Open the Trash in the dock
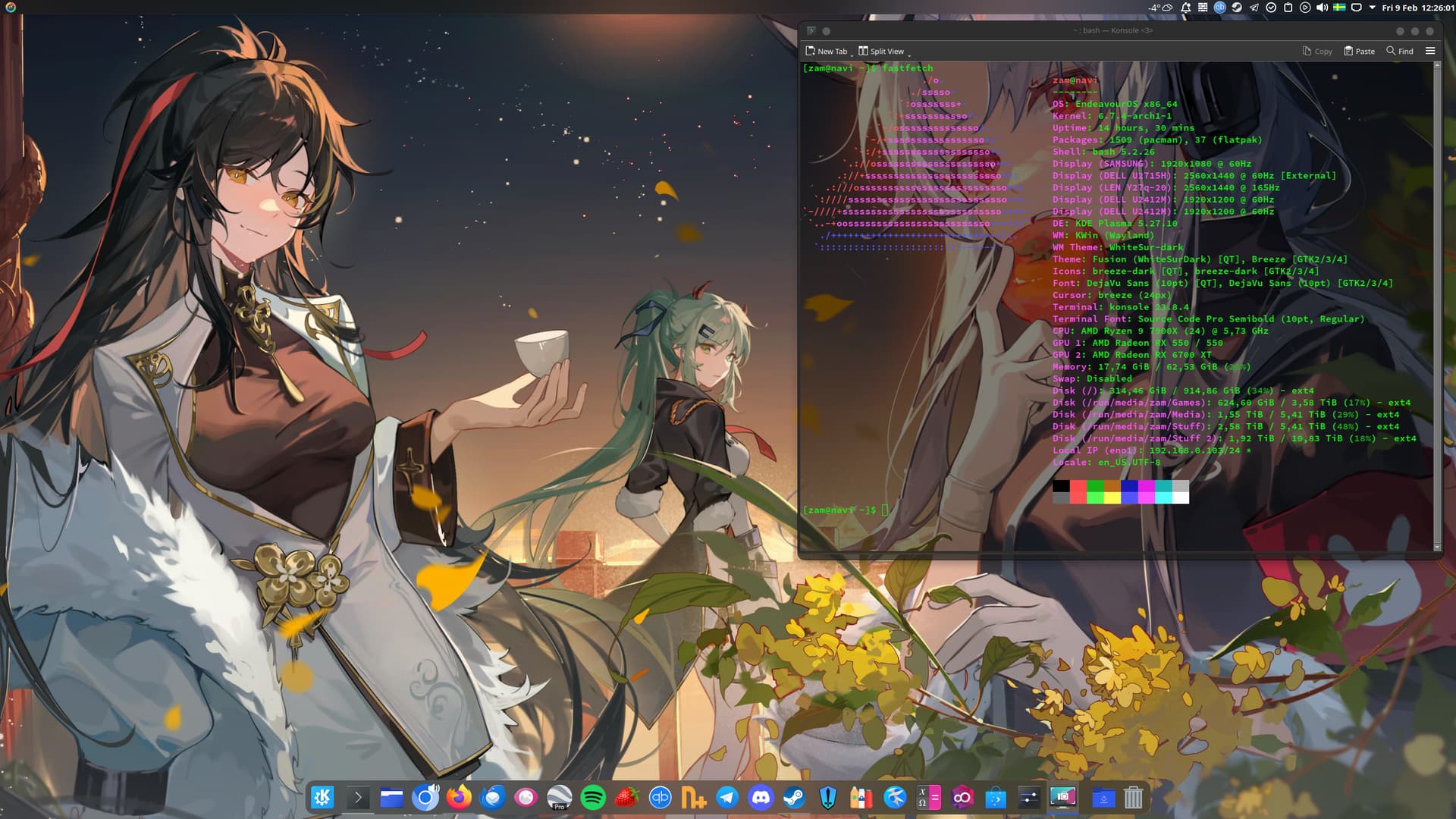 (1134, 798)
